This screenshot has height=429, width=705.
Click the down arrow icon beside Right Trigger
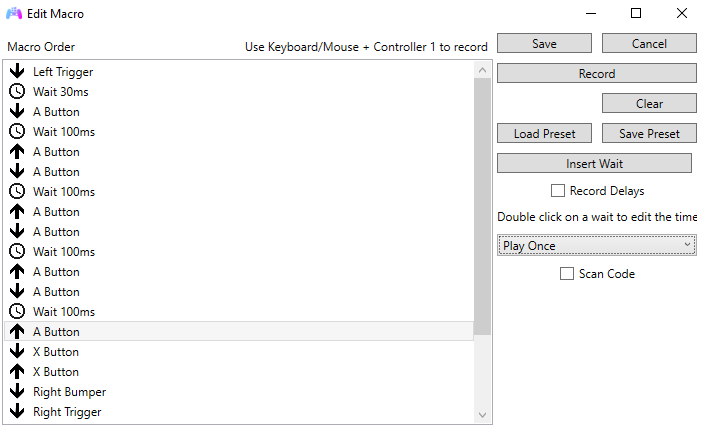(x=16, y=412)
